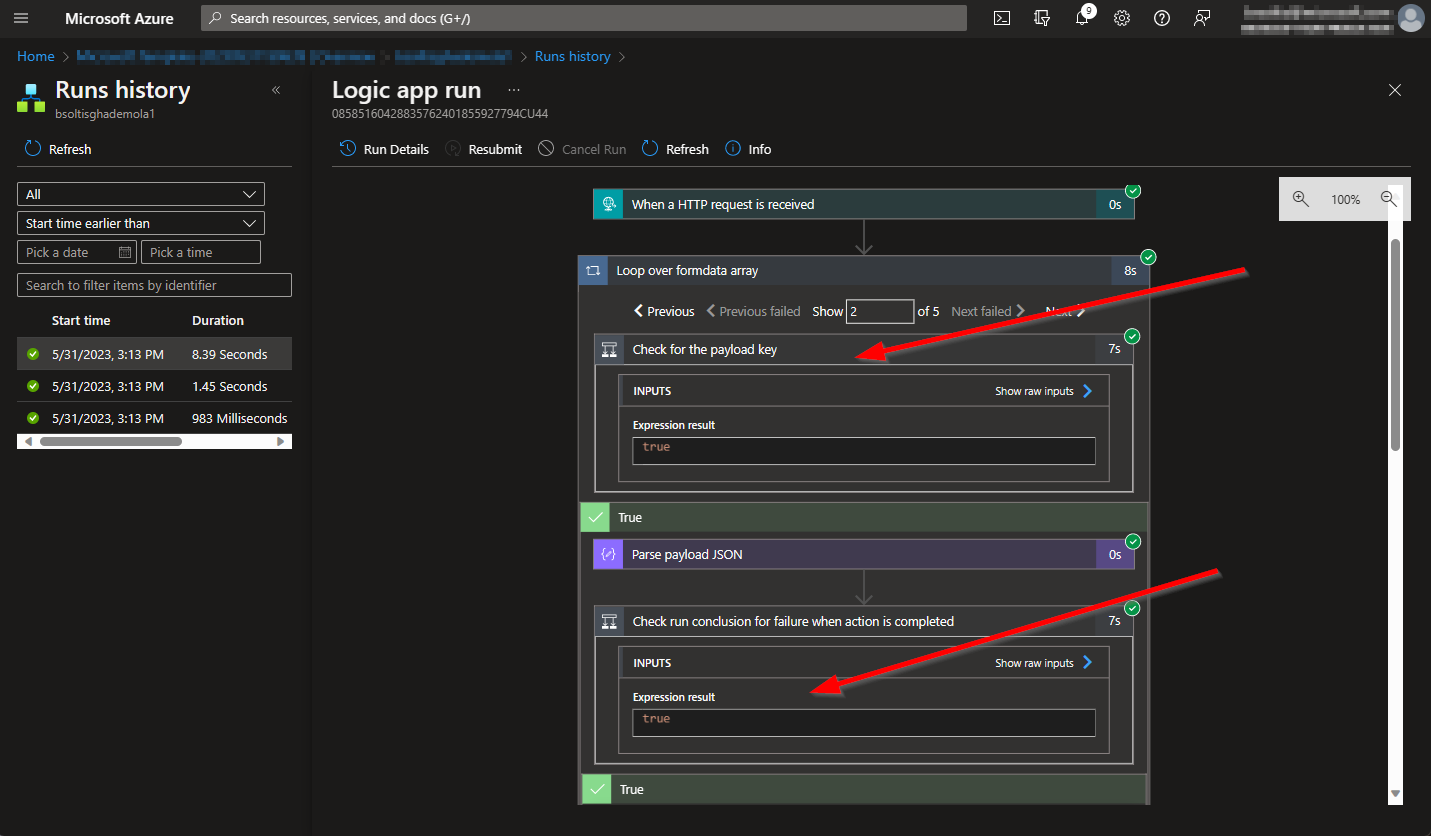
Task: Open the Start time earlier than dropdown
Action: 141,223
